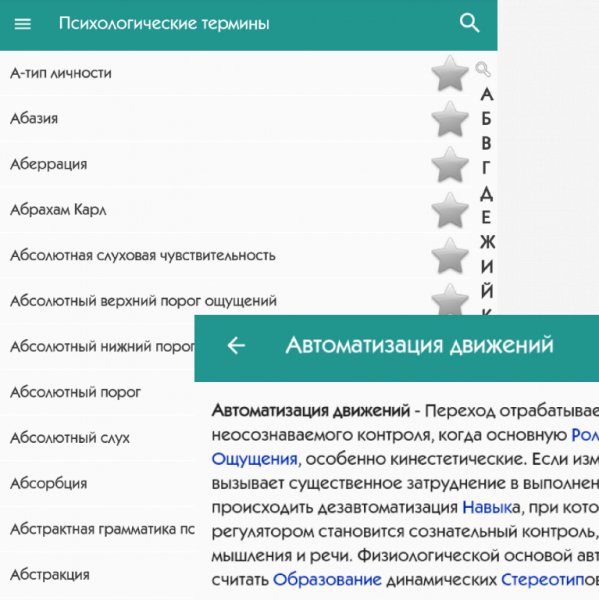Go back from Автоматизация движений page
The height and width of the screenshot is (600, 599).
point(236,346)
